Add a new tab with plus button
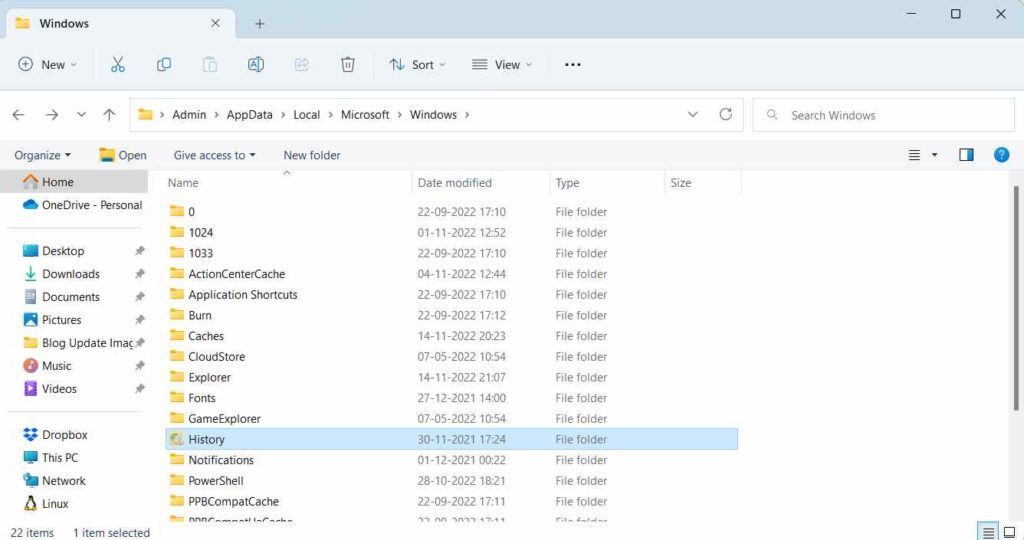The image size is (1024, 540). (259, 24)
